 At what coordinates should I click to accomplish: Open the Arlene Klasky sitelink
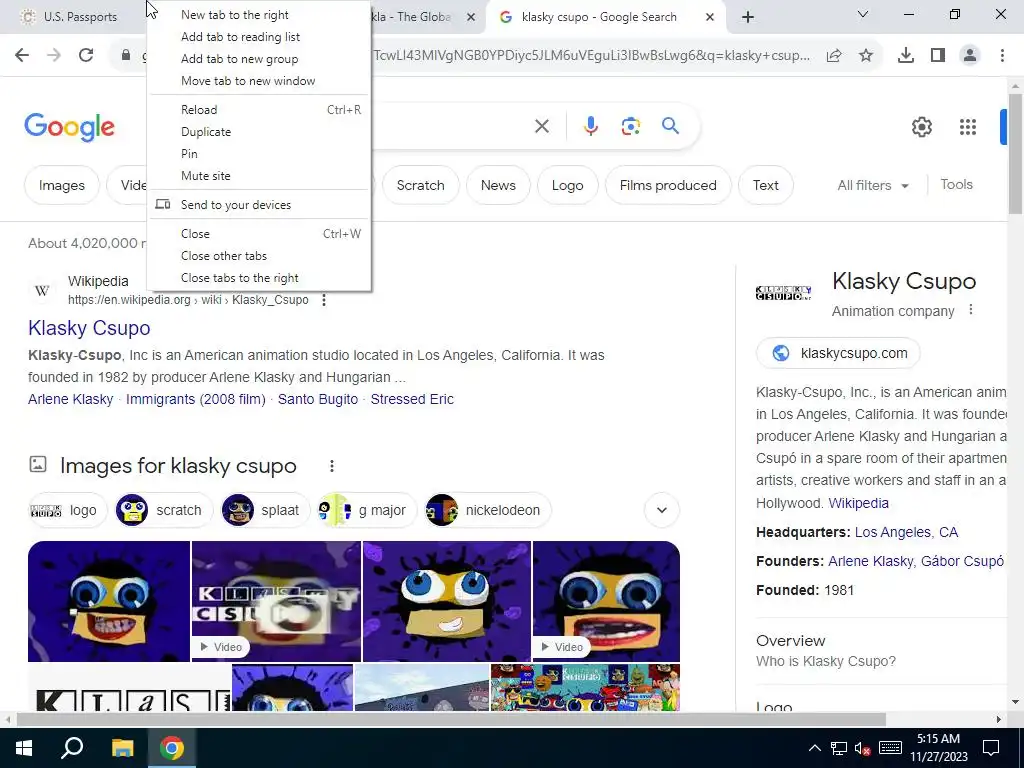[x=71, y=399]
